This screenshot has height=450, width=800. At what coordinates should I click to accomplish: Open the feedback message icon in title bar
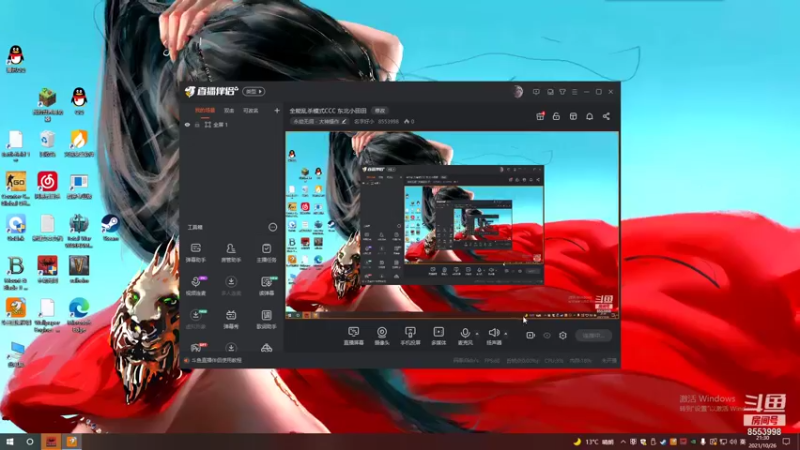[x=536, y=92]
